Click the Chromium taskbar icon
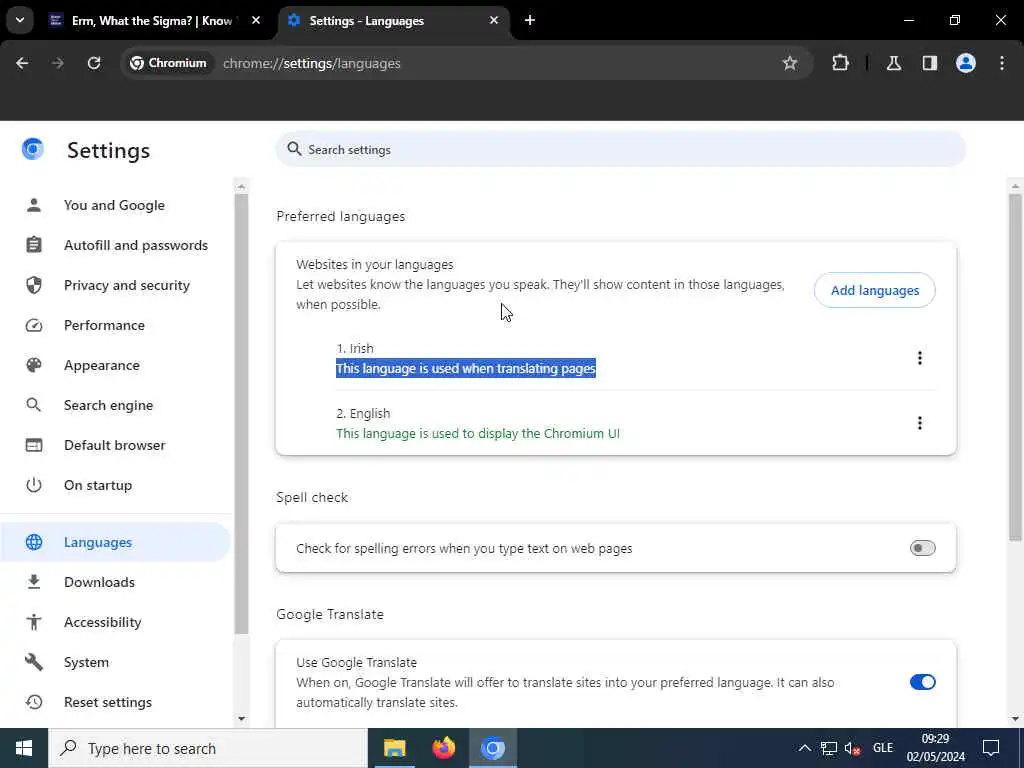This screenshot has height=768, width=1024. (x=493, y=748)
